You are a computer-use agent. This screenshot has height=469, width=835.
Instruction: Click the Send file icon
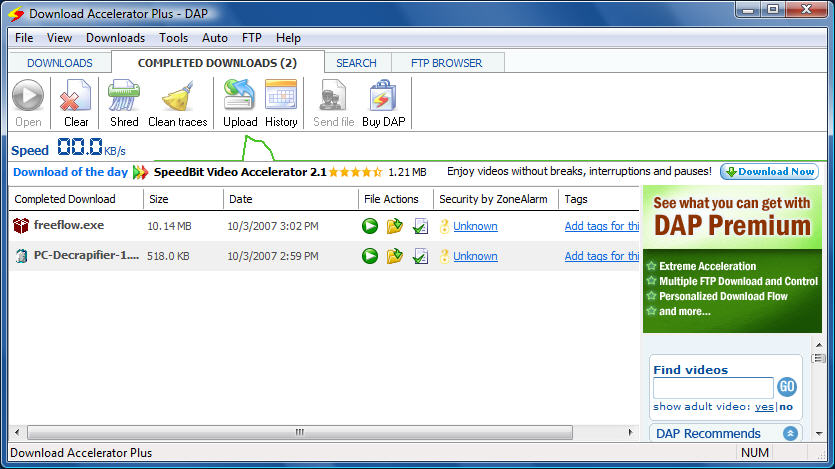[333, 96]
